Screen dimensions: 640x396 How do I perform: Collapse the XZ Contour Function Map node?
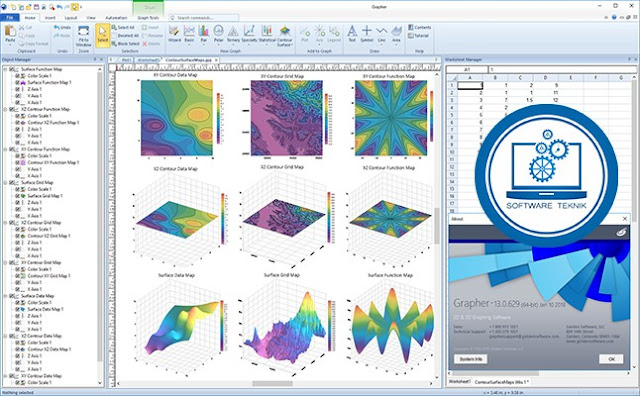pos(5,109)
